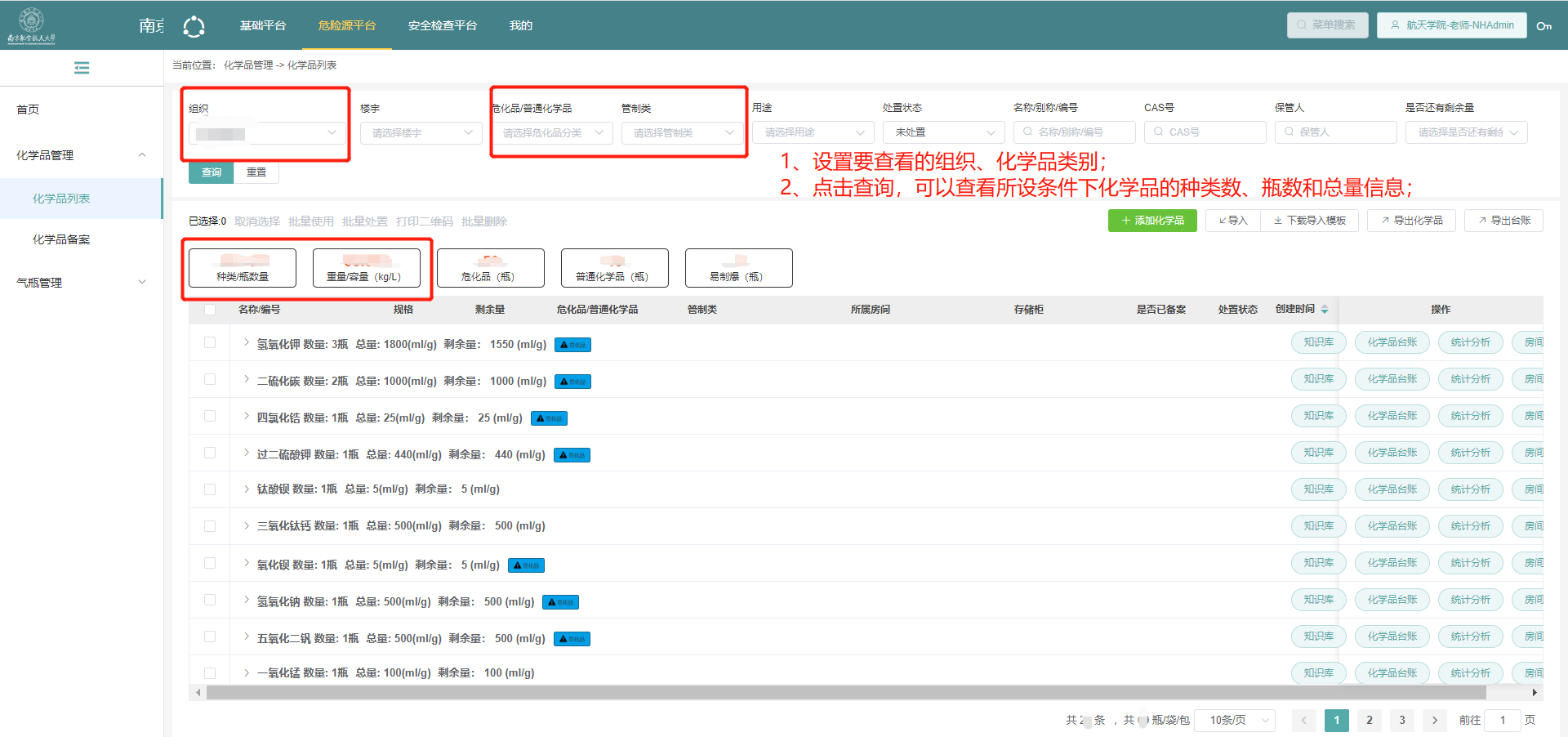
Task: Open 化学品备案 in the sidebar
Action: tap(61, 239)
